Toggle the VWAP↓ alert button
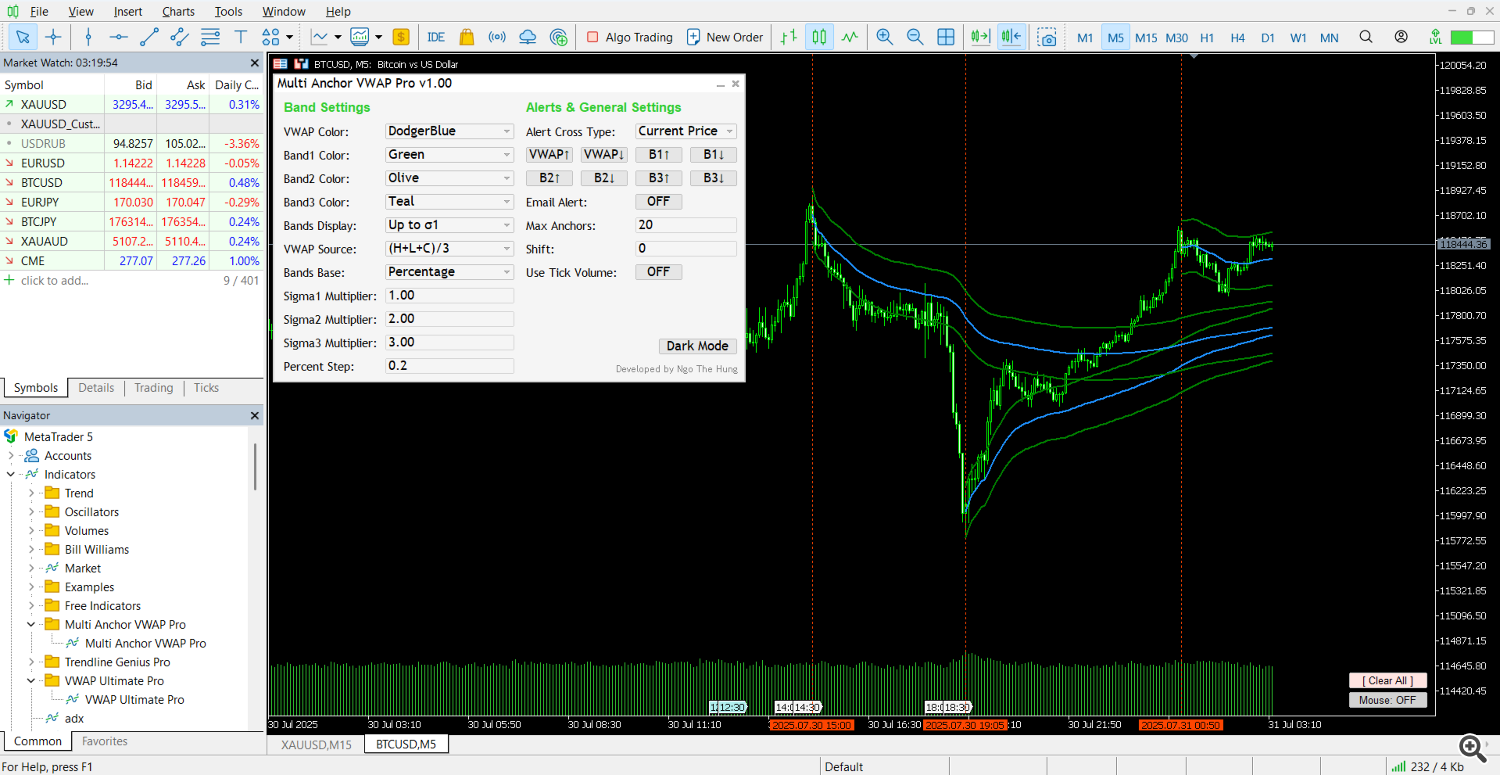Viewport: 1500px width, 775px height. pyautogui.click(x=604, y=155)
